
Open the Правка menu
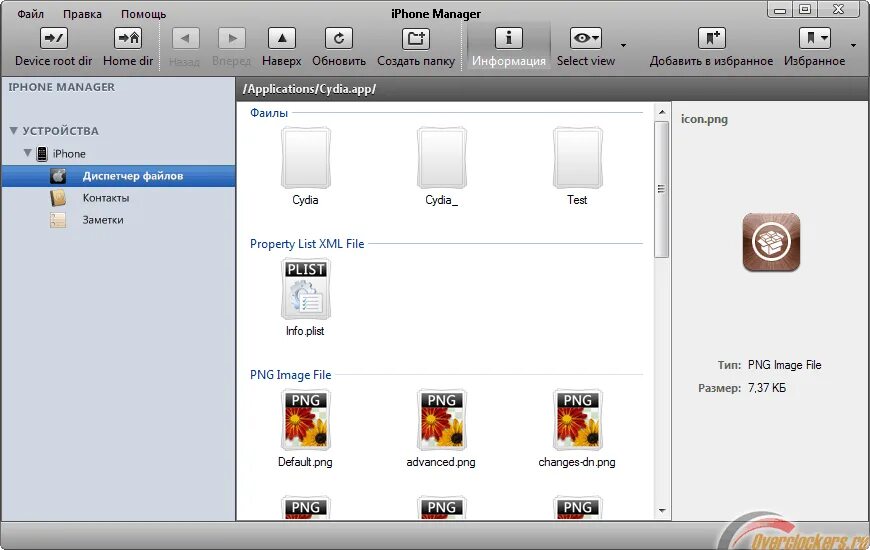82,14
